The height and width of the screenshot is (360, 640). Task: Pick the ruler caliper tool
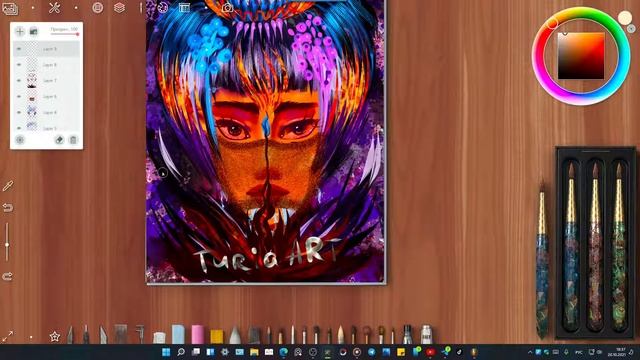140,334
